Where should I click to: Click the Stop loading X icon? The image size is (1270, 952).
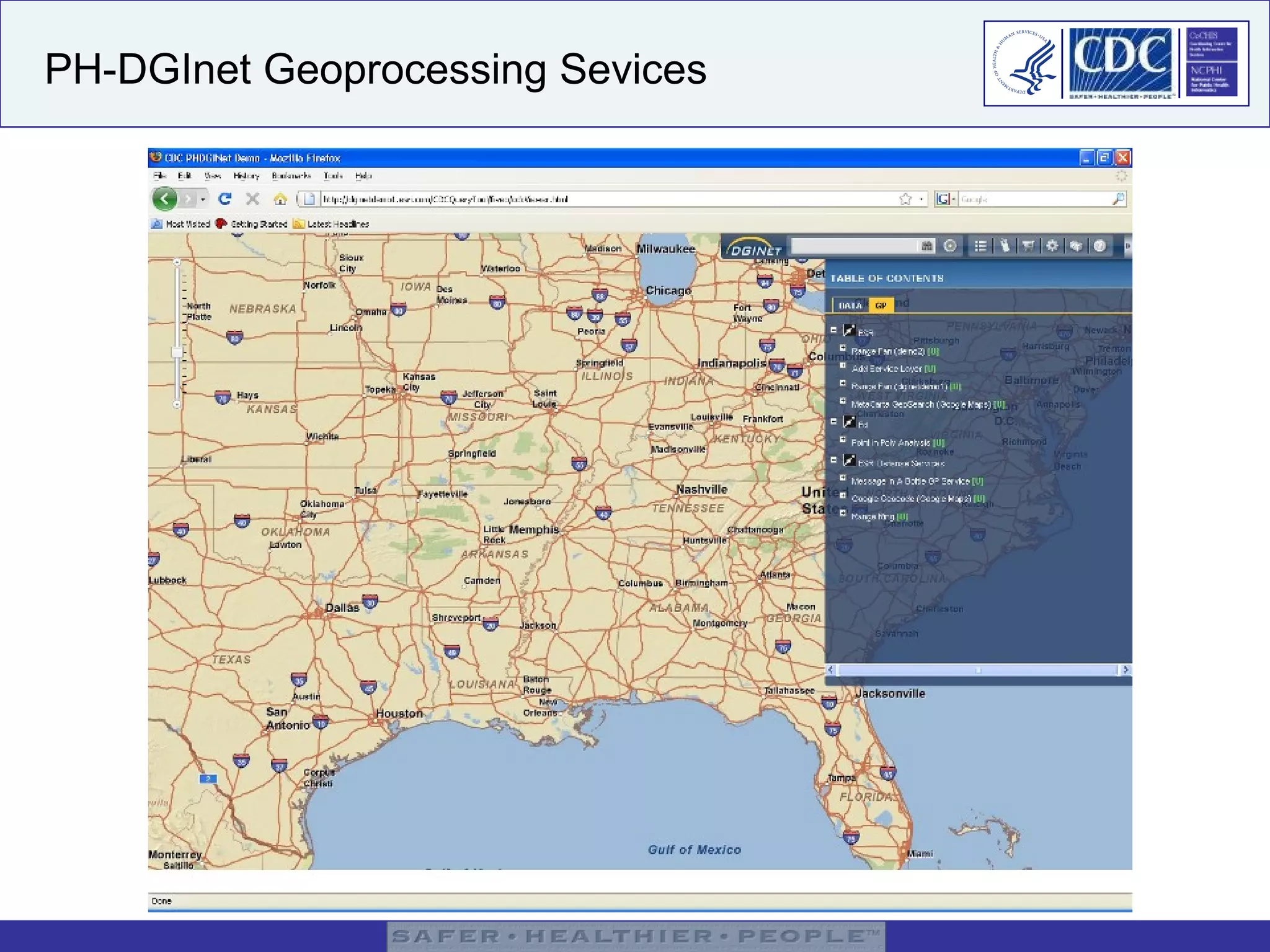click(252, 199)
